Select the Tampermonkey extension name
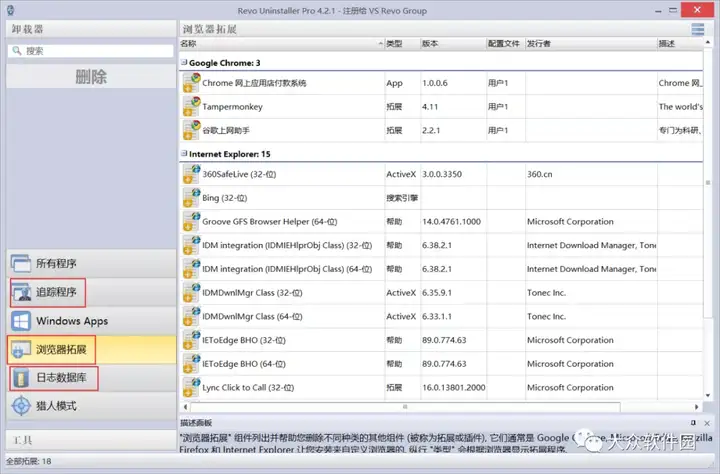The width and height of the screenshot is (720, 474). (x=232, y=107)
